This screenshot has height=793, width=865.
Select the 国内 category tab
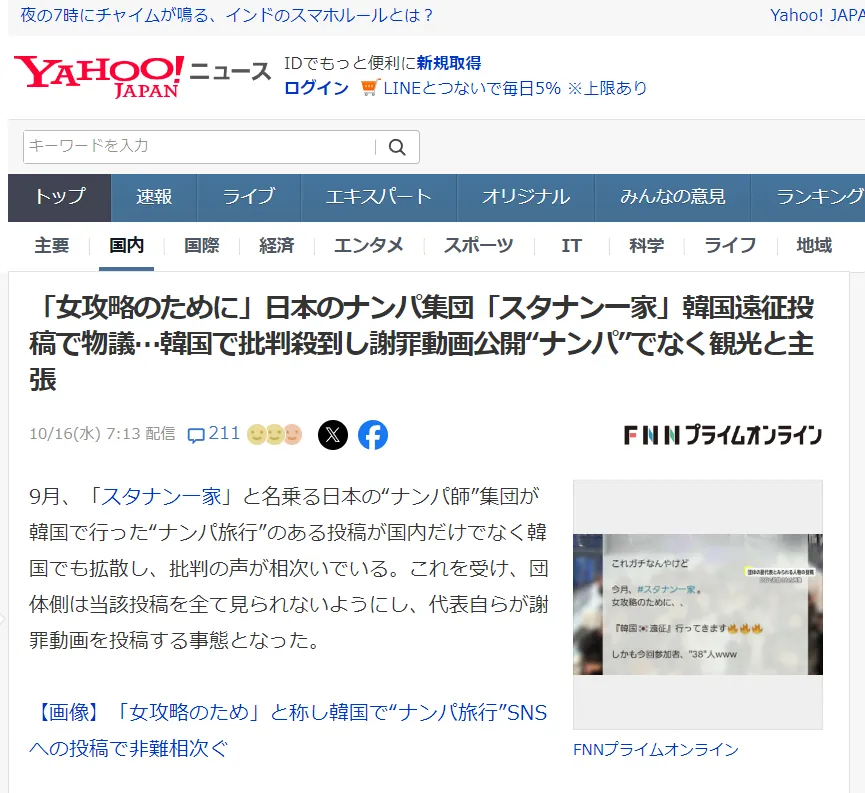(126, 244)
